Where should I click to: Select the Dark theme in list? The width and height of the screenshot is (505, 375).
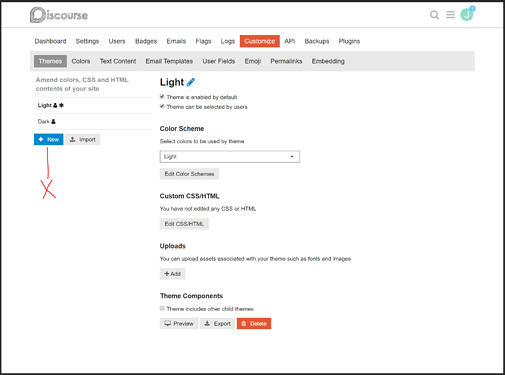point(93,122)
